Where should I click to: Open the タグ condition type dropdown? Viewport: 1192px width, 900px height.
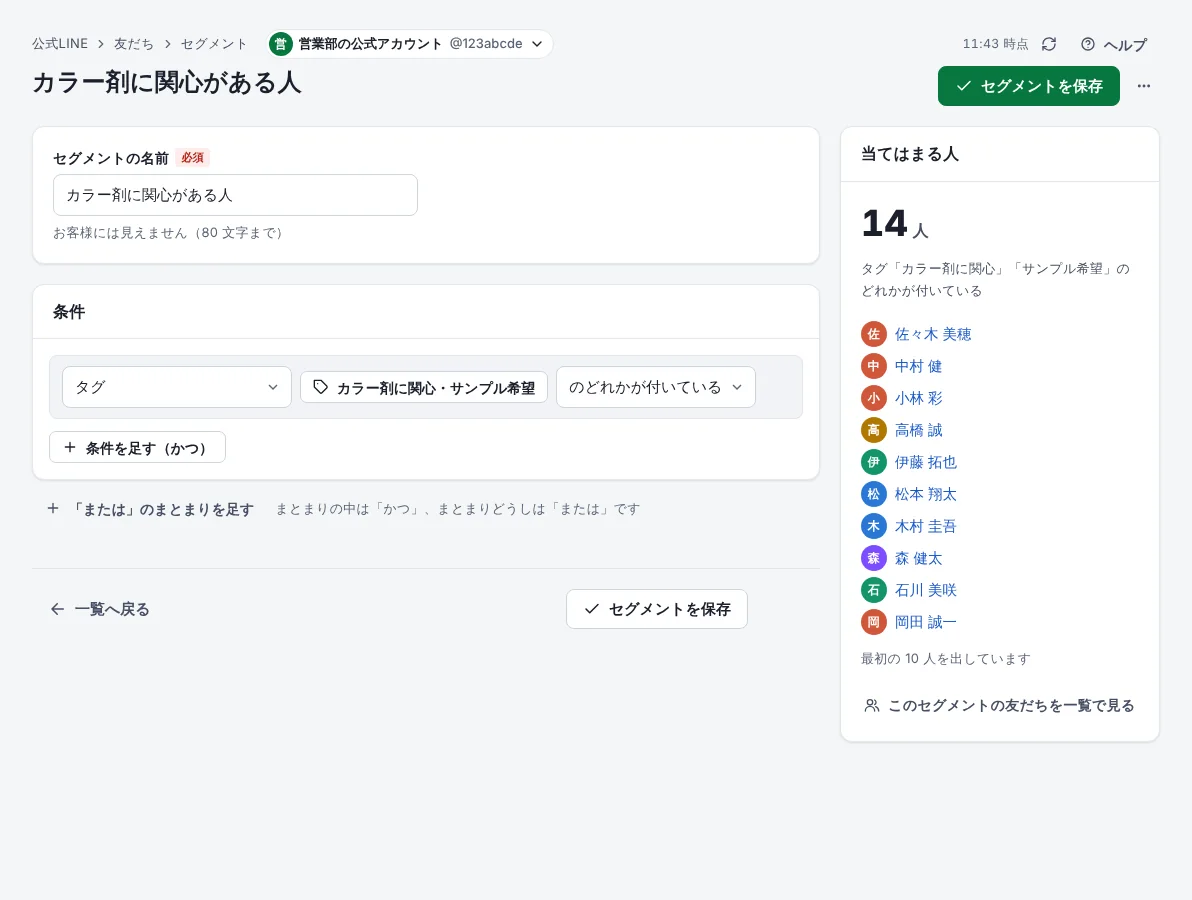tap(177, 387)
